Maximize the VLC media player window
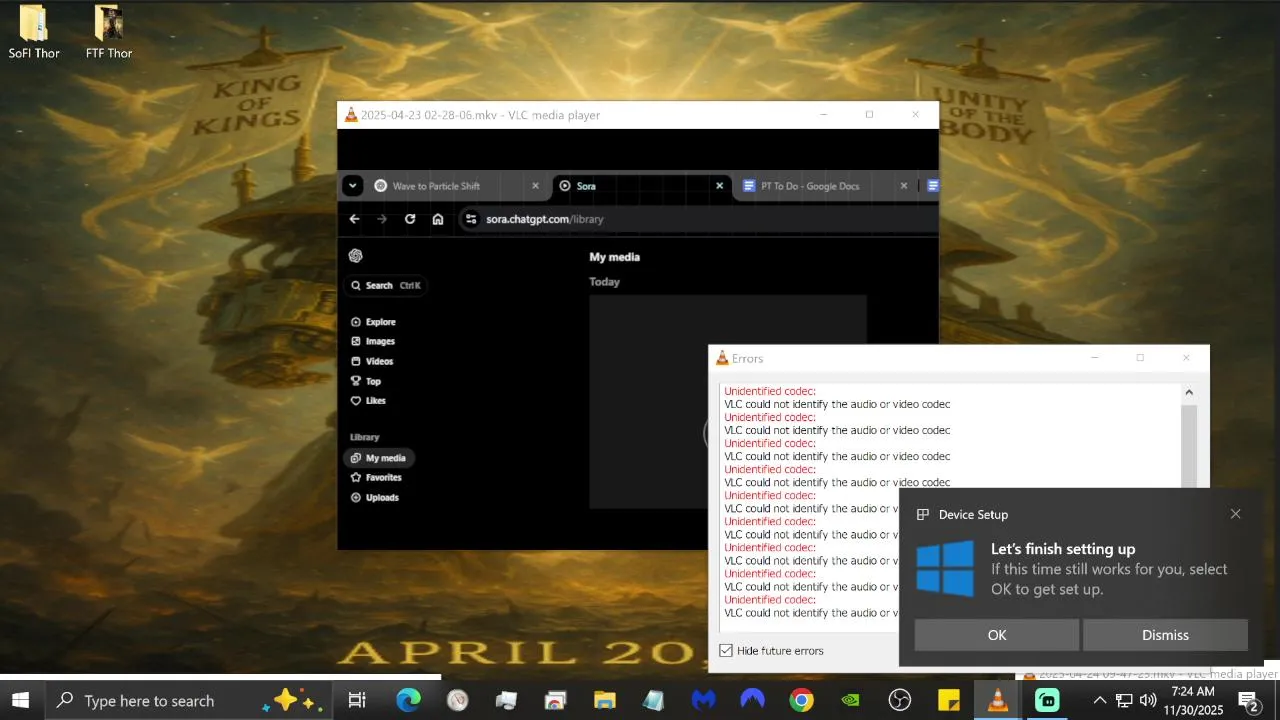This screenshot has height=720, width=1280. coord(869,115)
